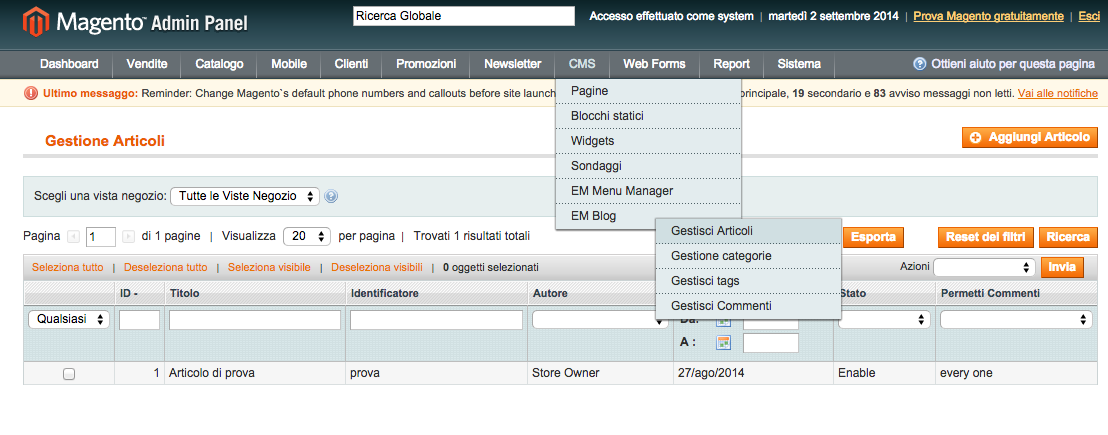Click the Titolo filter input field
1108x435 pixels.
click(254, 320)
